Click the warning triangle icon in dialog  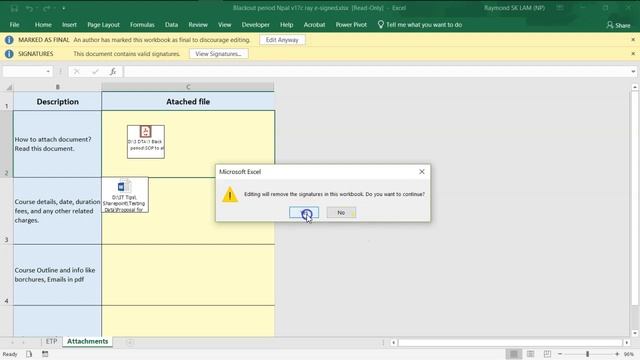[x=230, y=194]
